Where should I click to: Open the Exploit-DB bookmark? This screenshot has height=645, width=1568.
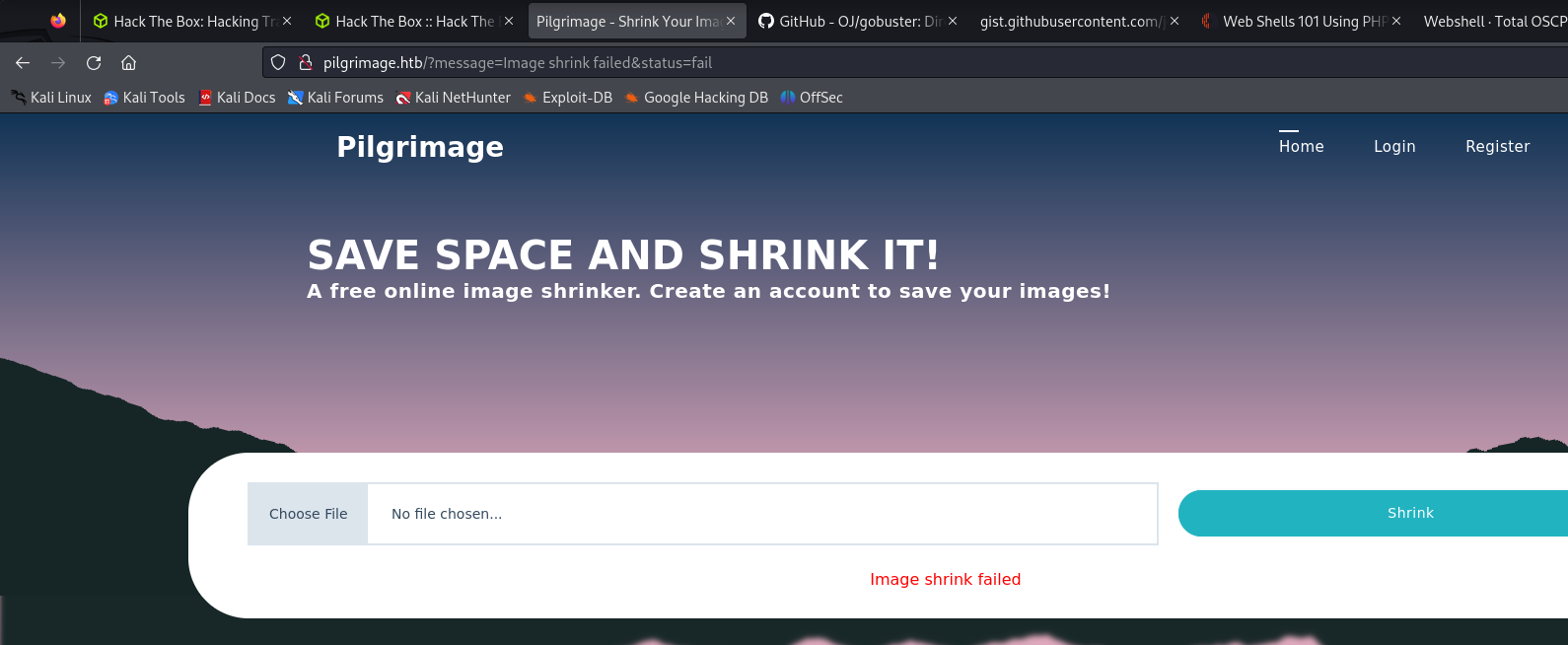(x=568, y=98)
